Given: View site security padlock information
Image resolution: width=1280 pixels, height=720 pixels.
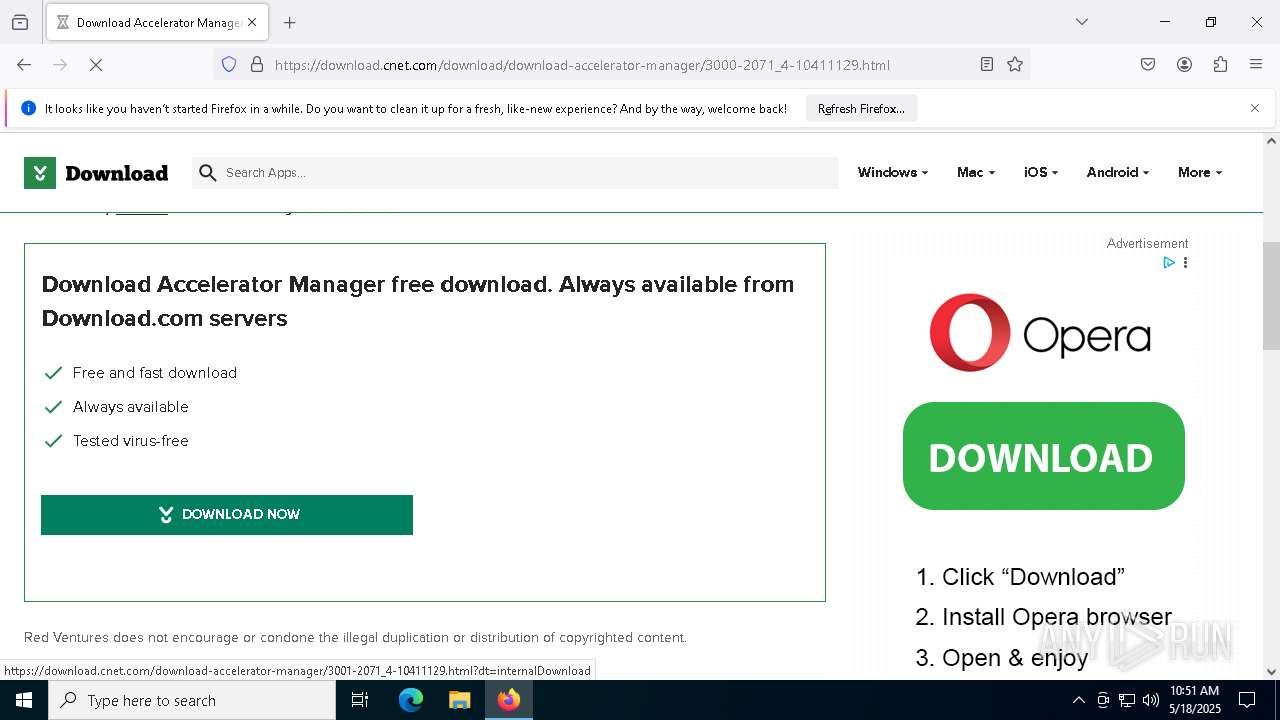Looking at the screenshot, I should tap(257, 65).
